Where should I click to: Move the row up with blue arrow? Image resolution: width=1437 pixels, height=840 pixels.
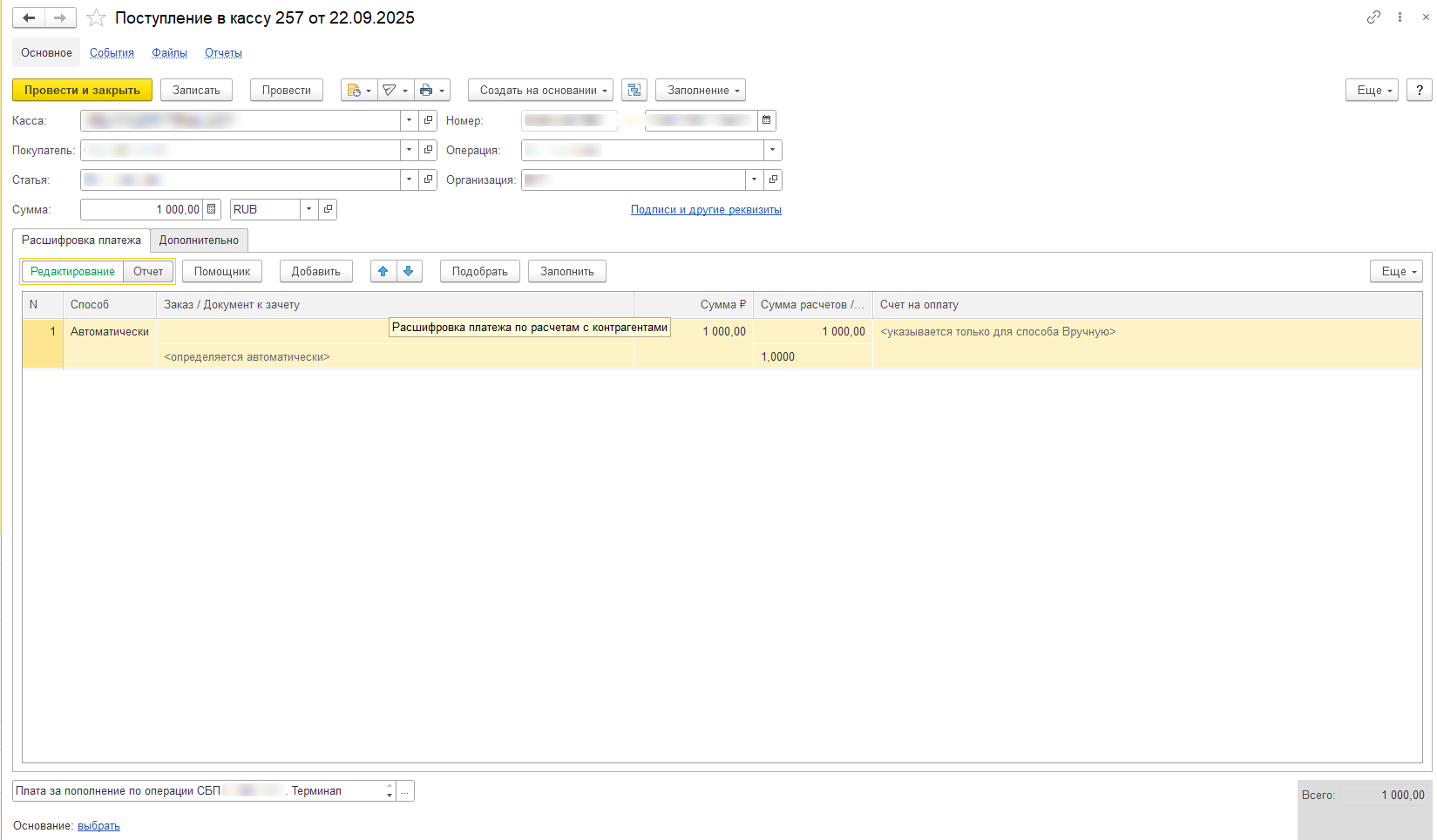pos(383,272)
